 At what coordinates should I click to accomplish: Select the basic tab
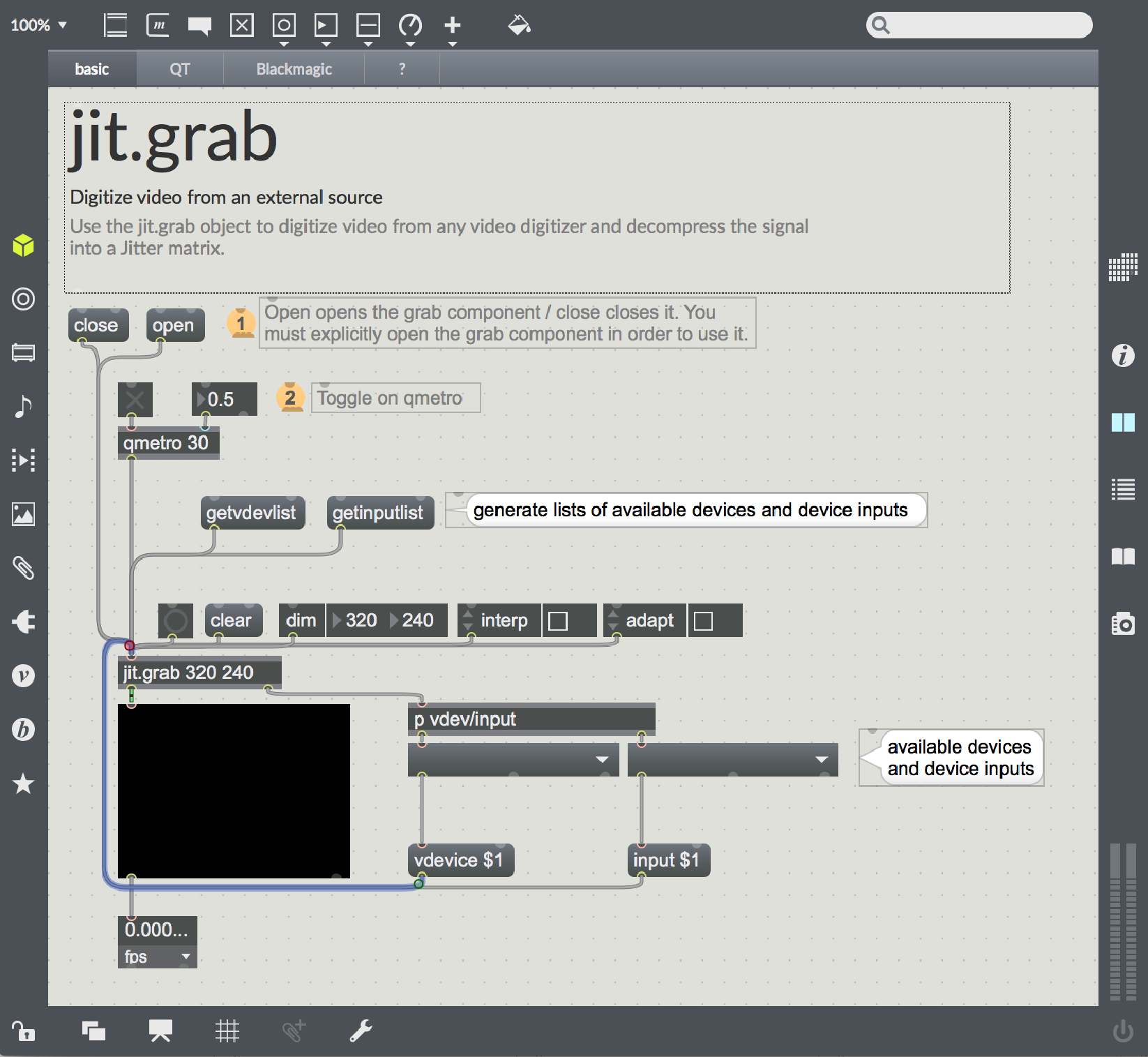(92, 69)
